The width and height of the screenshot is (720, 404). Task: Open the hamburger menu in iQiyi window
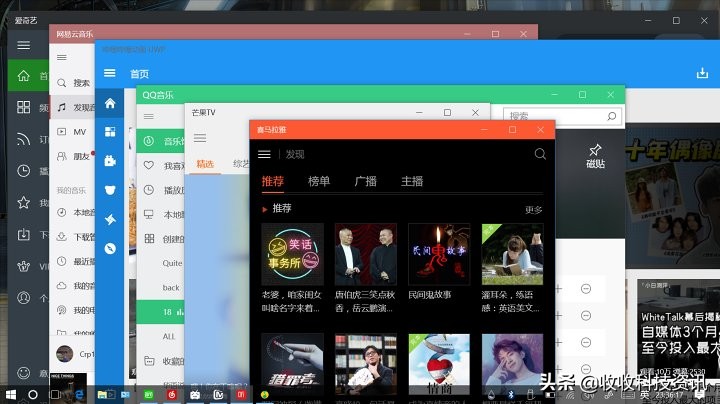[23, 45]
